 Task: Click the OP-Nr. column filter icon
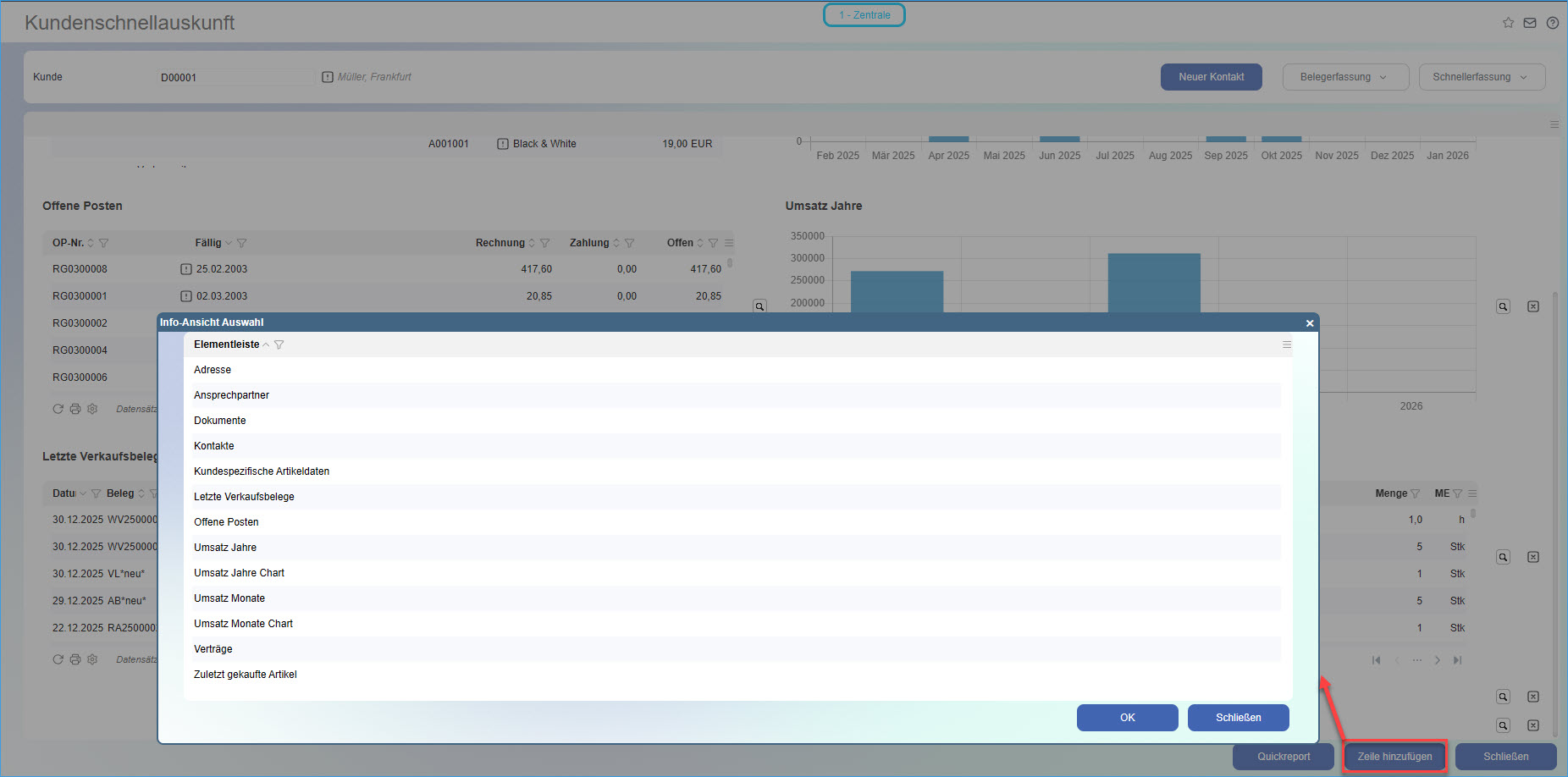104,243
